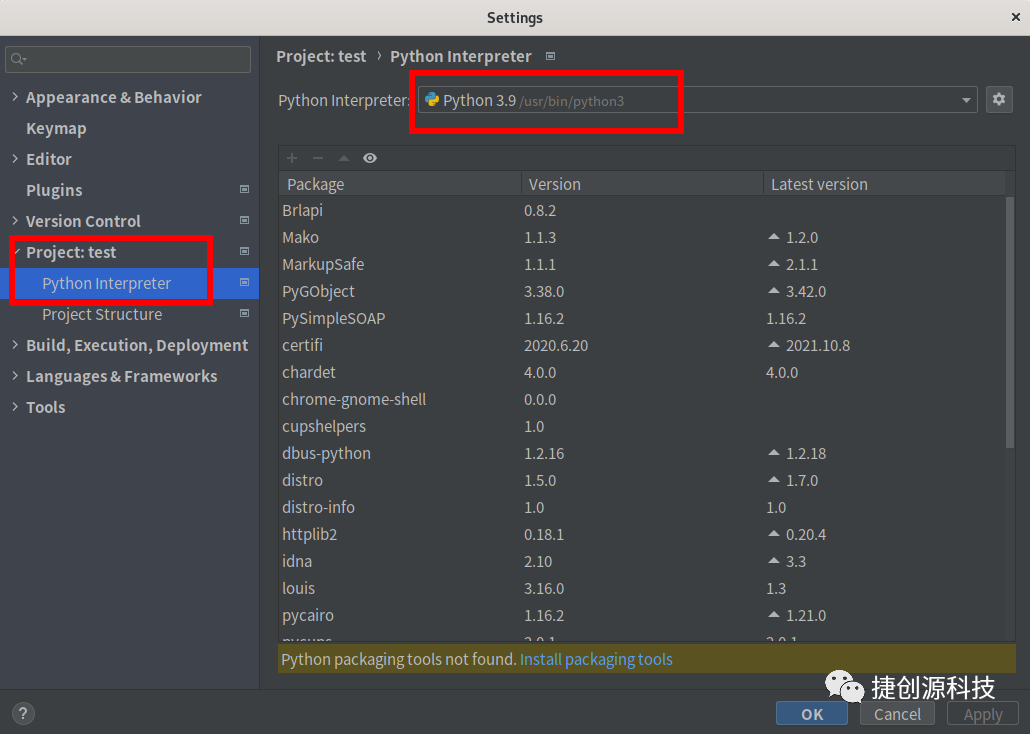The image size is (1030, 734).
Task: Select Keymap in settings tree
Action: tap(56, 128)
